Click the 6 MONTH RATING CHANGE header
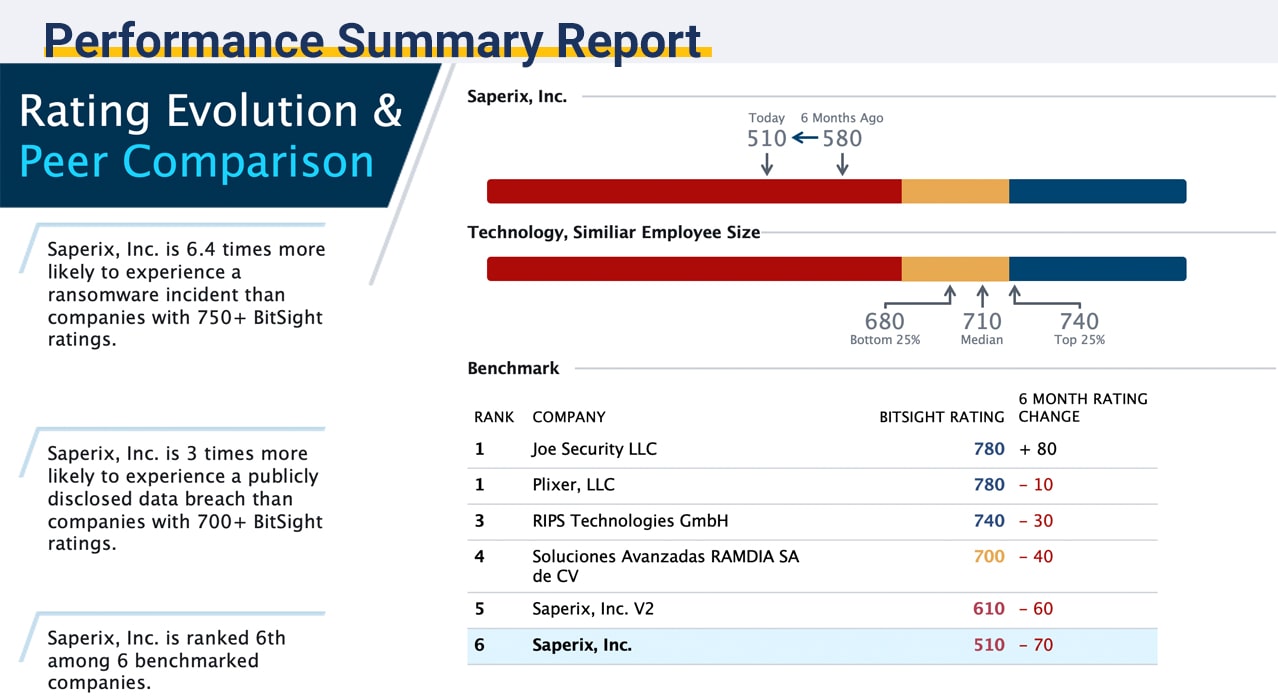Image resolution: width=1278 pixels, height=700 pixels. tap(1082, 407)
